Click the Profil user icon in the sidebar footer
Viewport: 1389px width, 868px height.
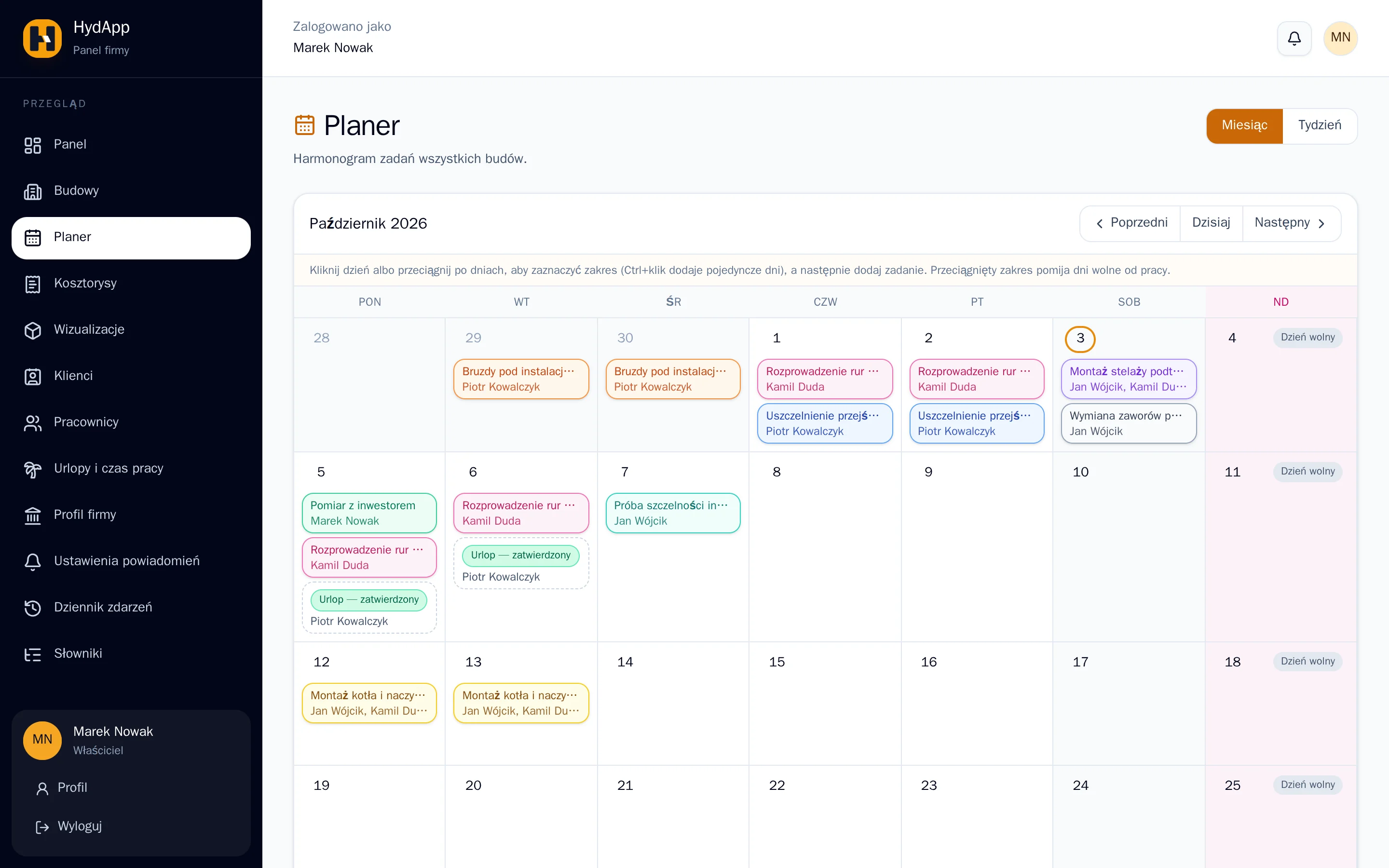pyautogui.click(x=42, y=788)
